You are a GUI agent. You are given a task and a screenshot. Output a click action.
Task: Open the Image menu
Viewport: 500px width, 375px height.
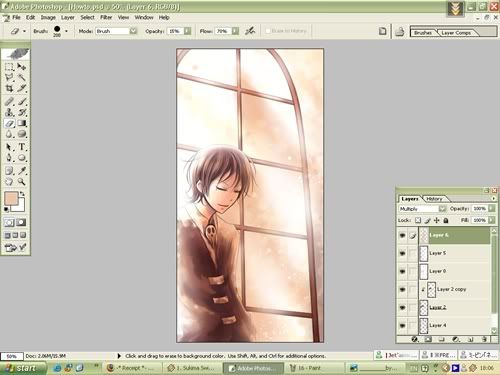coord(48,17)
